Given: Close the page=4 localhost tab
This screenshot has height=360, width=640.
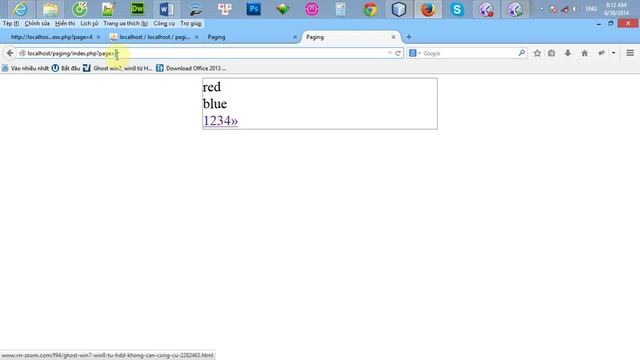Looking at the screenshot, I should (x=98, y=37).
